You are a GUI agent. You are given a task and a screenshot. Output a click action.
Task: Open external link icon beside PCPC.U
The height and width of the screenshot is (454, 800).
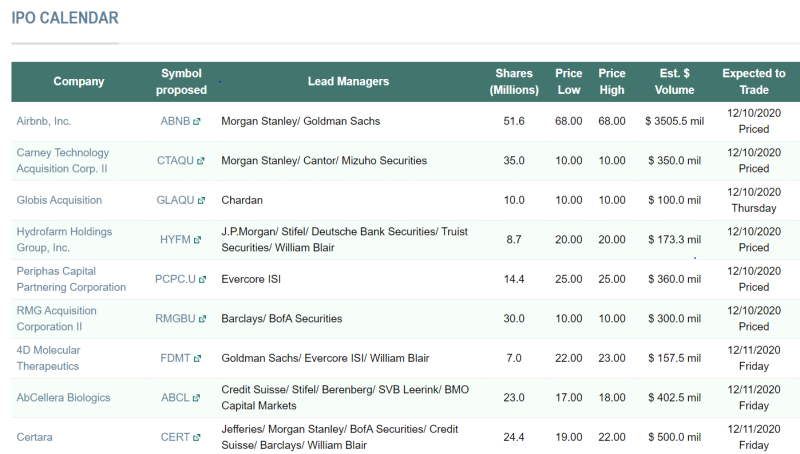tap(203, 280)
